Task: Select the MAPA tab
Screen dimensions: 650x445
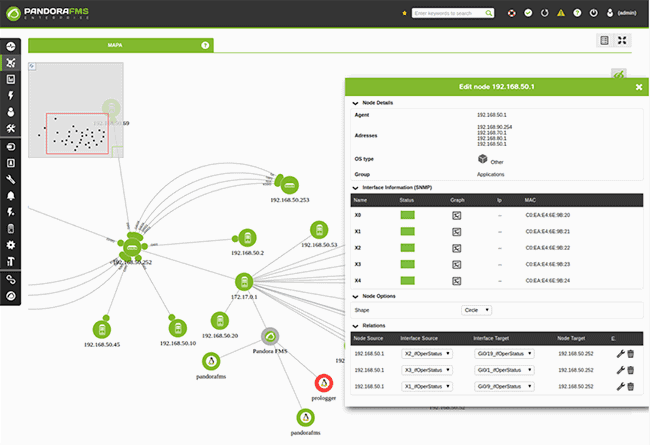Action: [121, 45]
